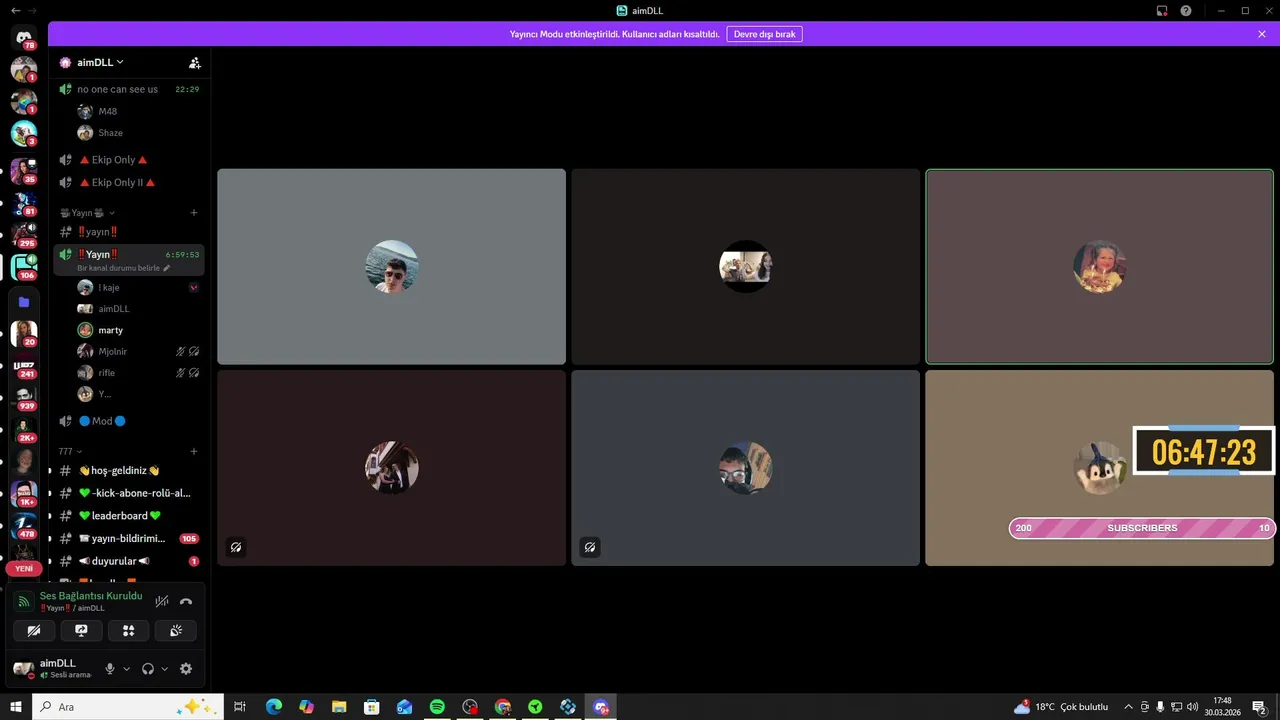The width and height of the screenshot is (1280, 720).
Task: Join the Ekip Only II voice channel
Action: click(129, 183)
